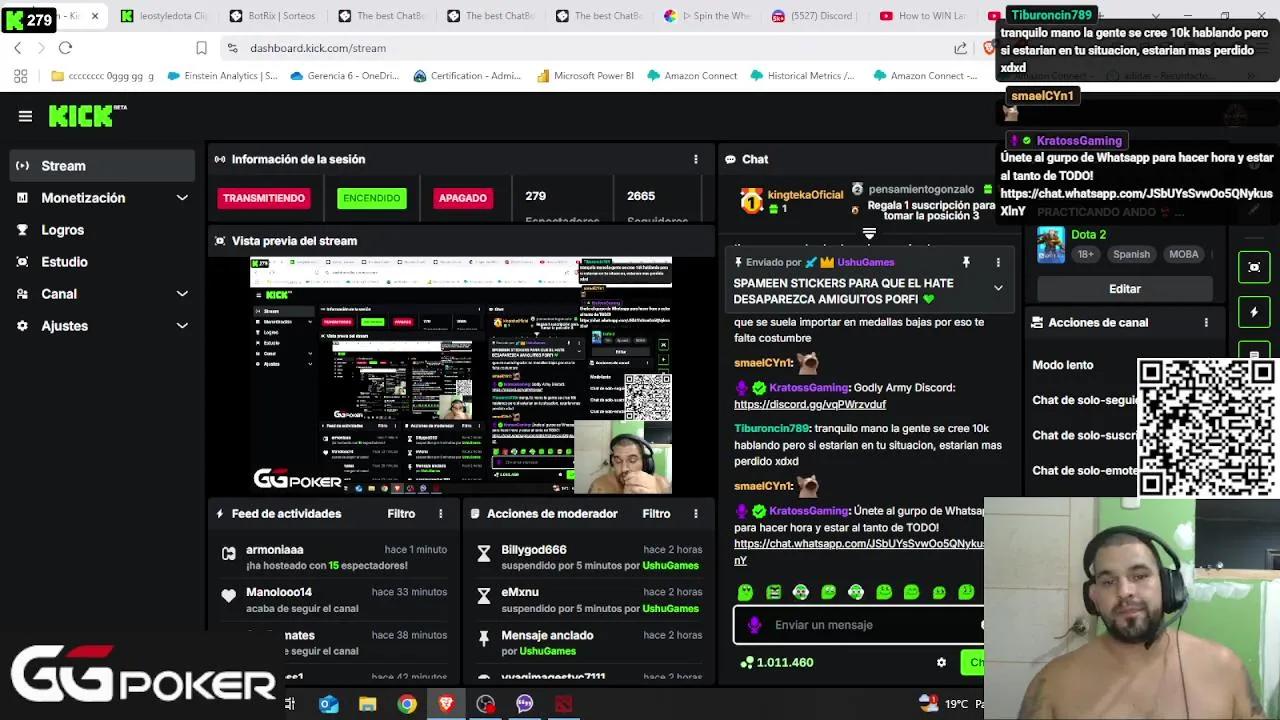Viewport: 1280px width, 720px height.
Task: Open Logros in the sidebar
Action: [x=102, y=230]
